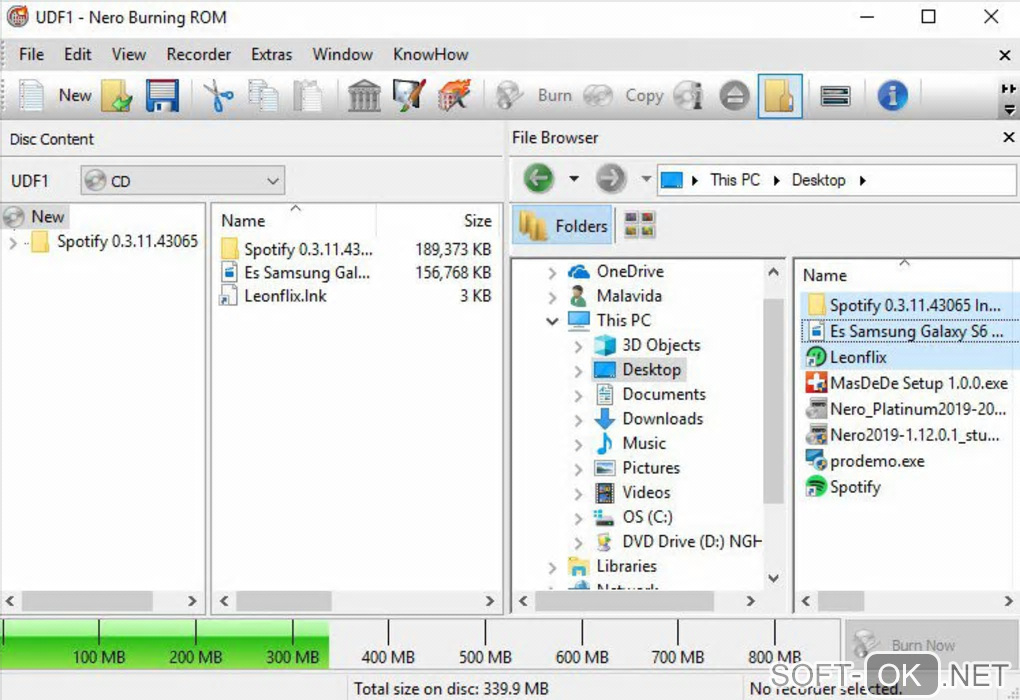Eject disc with the eject icon
Viewport: 1020px width, 700px height.
pos(734,96)
